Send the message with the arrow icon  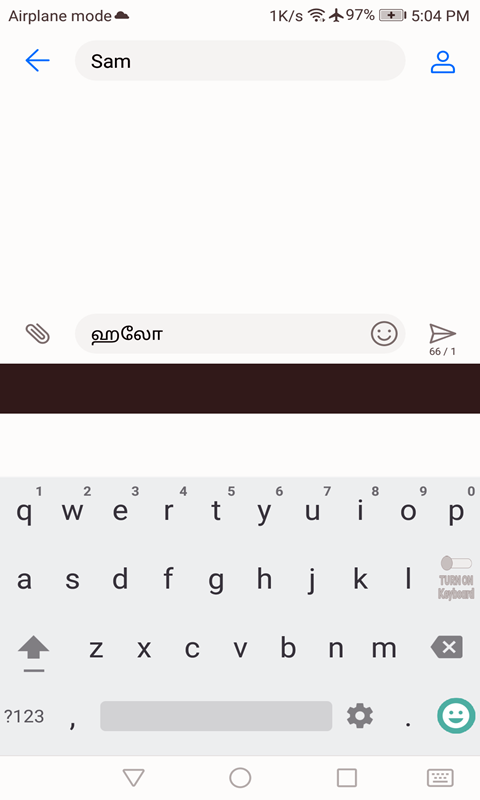[442, 334]
